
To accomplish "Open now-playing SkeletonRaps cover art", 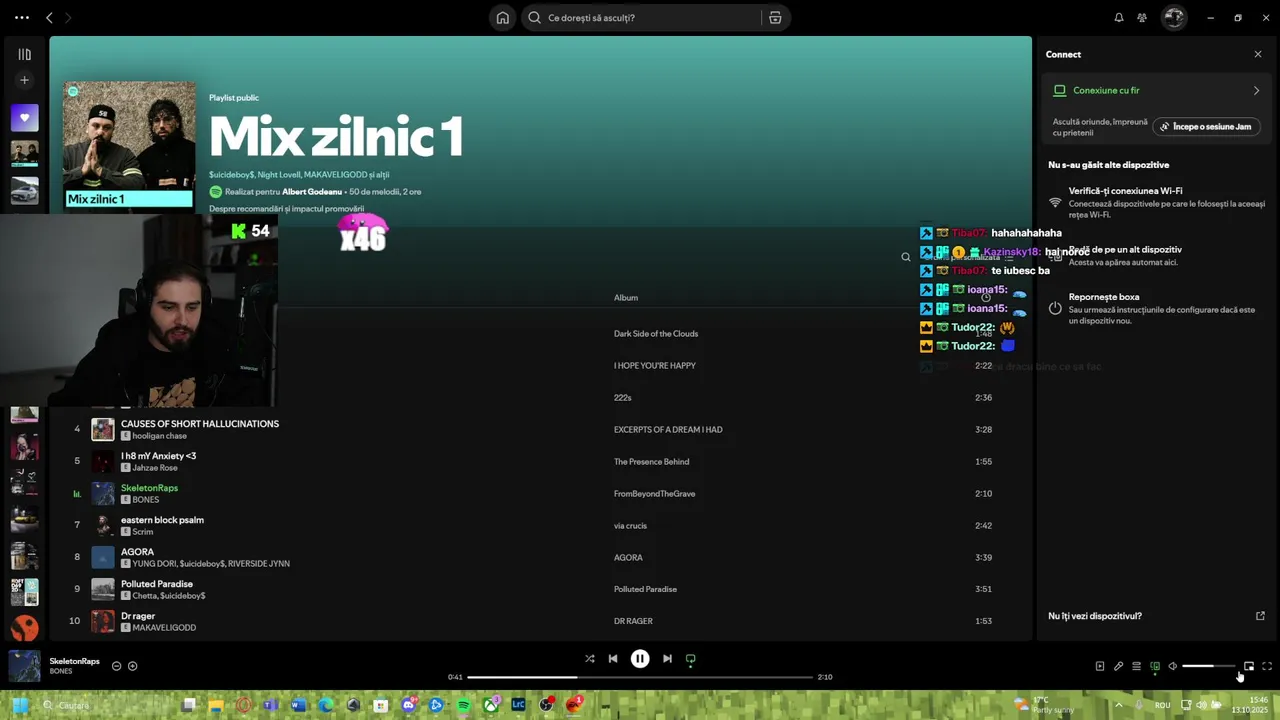I will [x=25, y=666].
